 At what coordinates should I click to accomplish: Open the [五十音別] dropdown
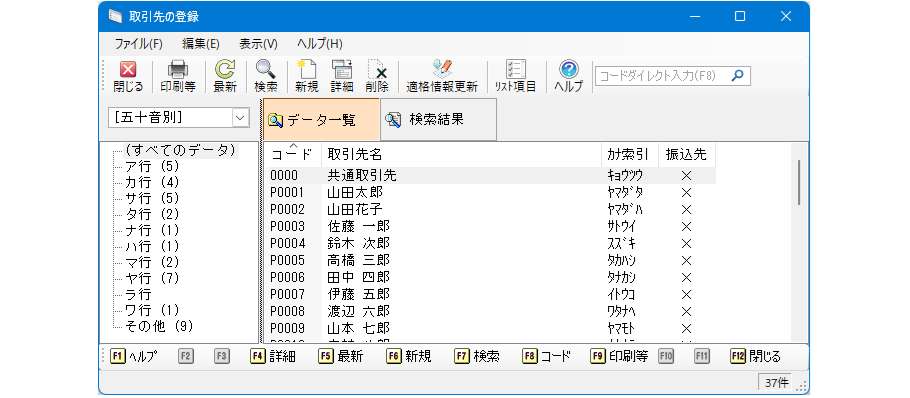[240, 118]
